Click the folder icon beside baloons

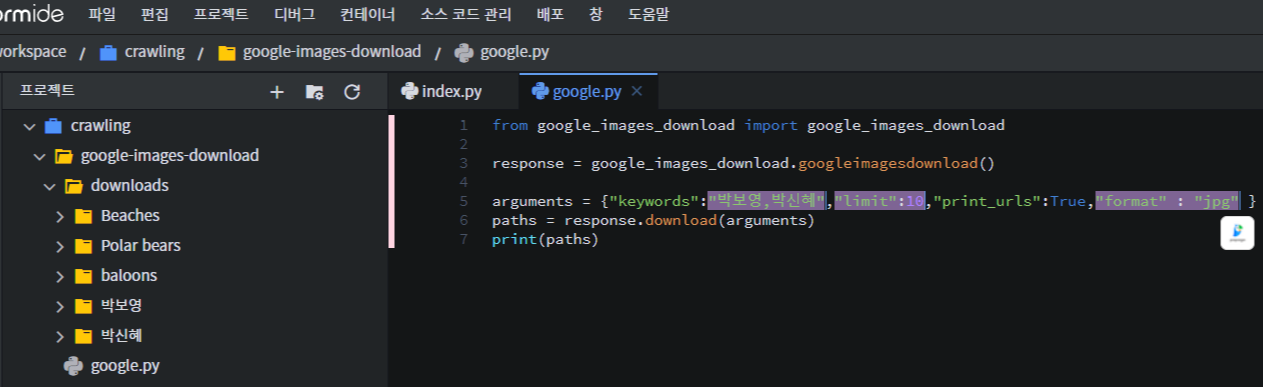[x=83, y=276]
